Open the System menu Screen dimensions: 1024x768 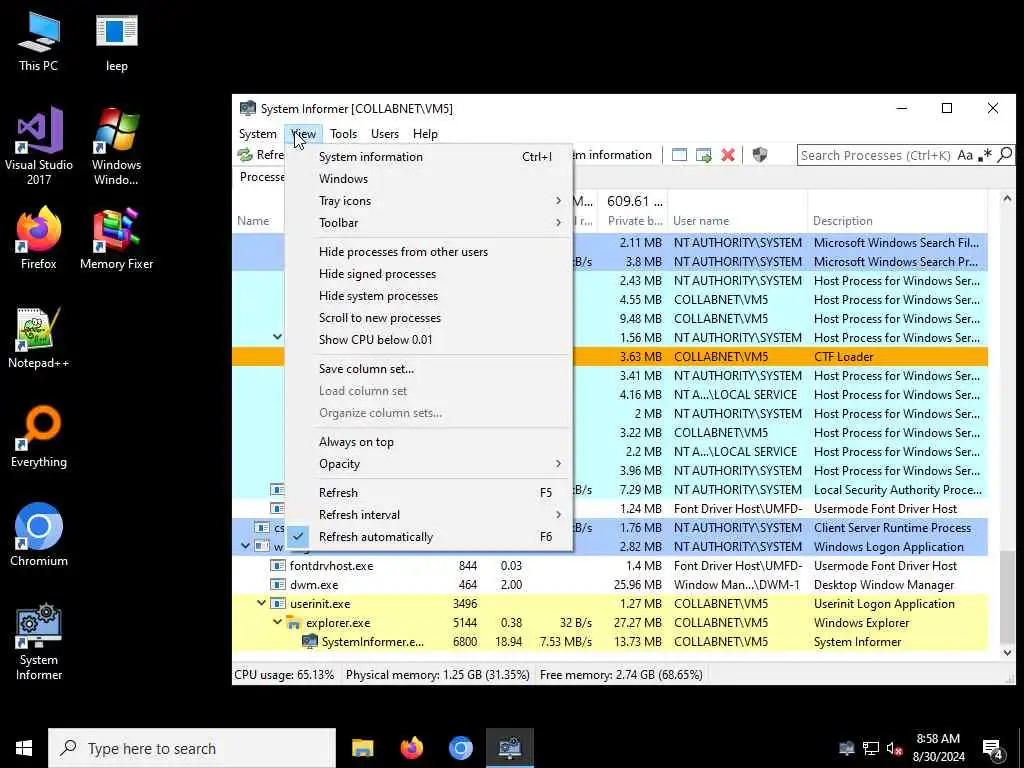pos(257,134)
